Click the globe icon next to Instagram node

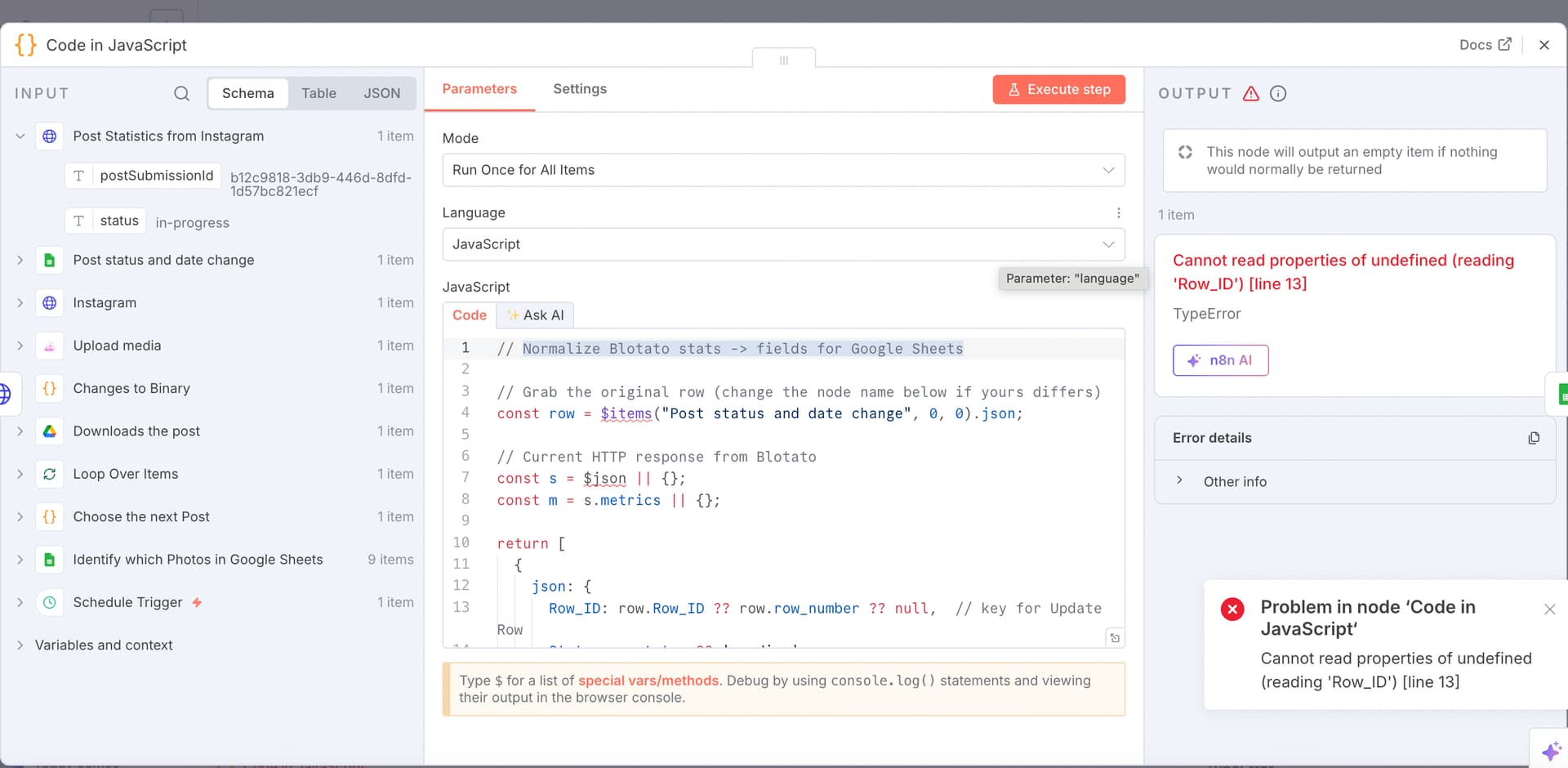click(x=50, y=303)
